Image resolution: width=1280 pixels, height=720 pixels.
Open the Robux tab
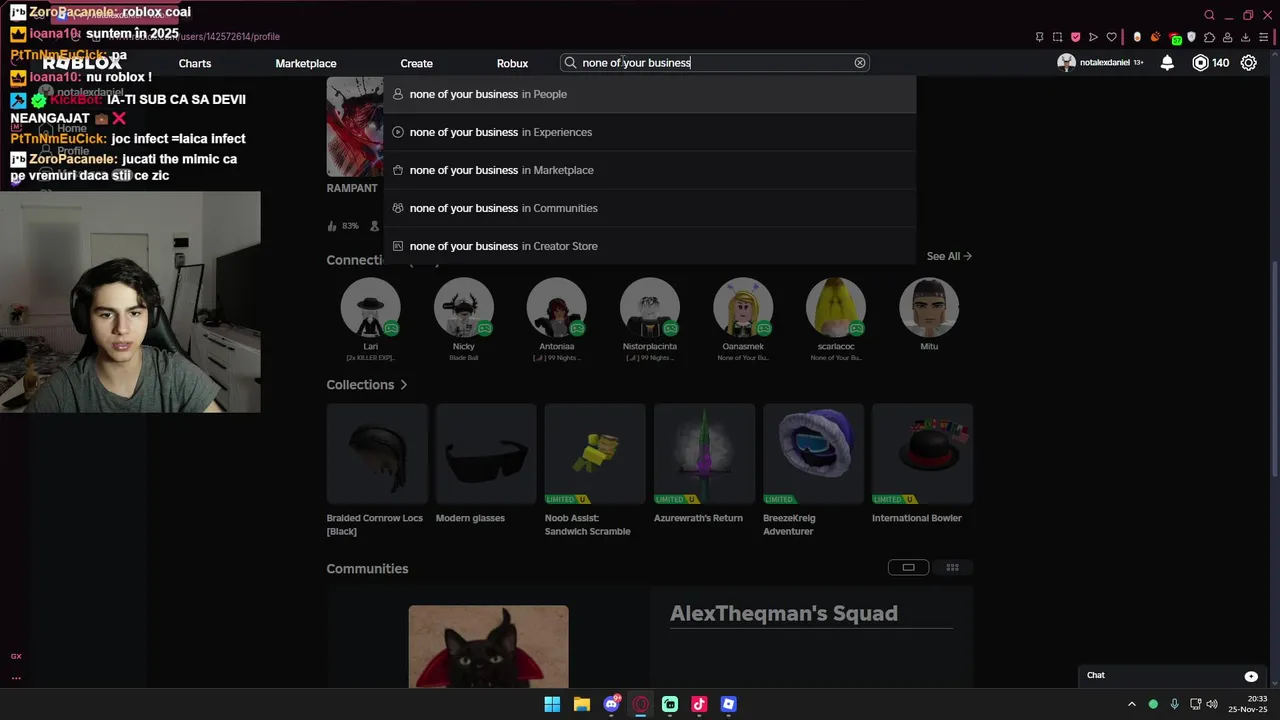(x=512, y=63)
